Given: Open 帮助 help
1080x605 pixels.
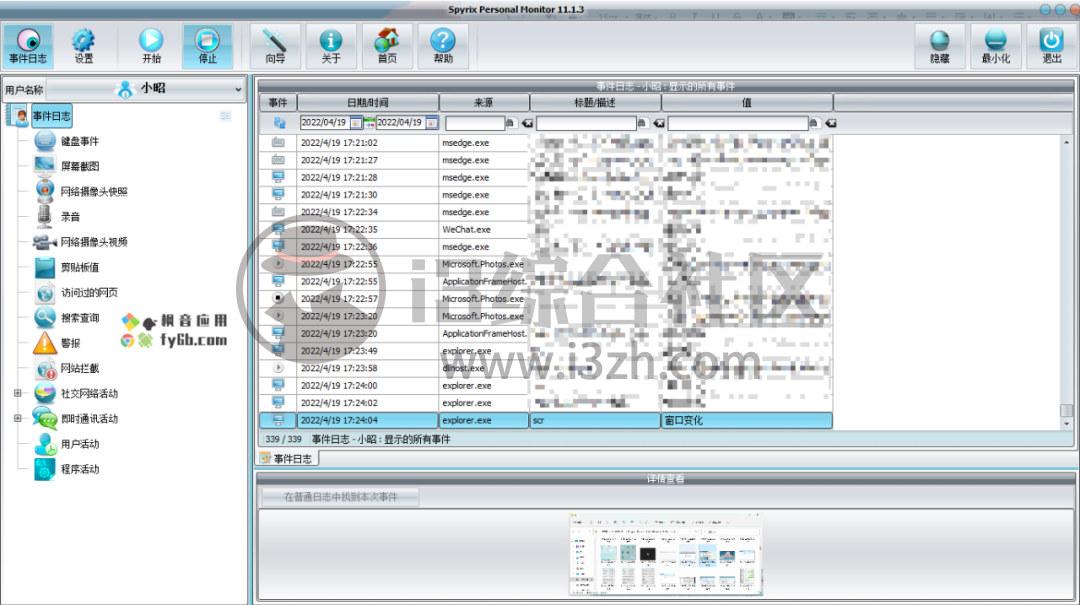Looking at the screenshot, I should point(443,46).
